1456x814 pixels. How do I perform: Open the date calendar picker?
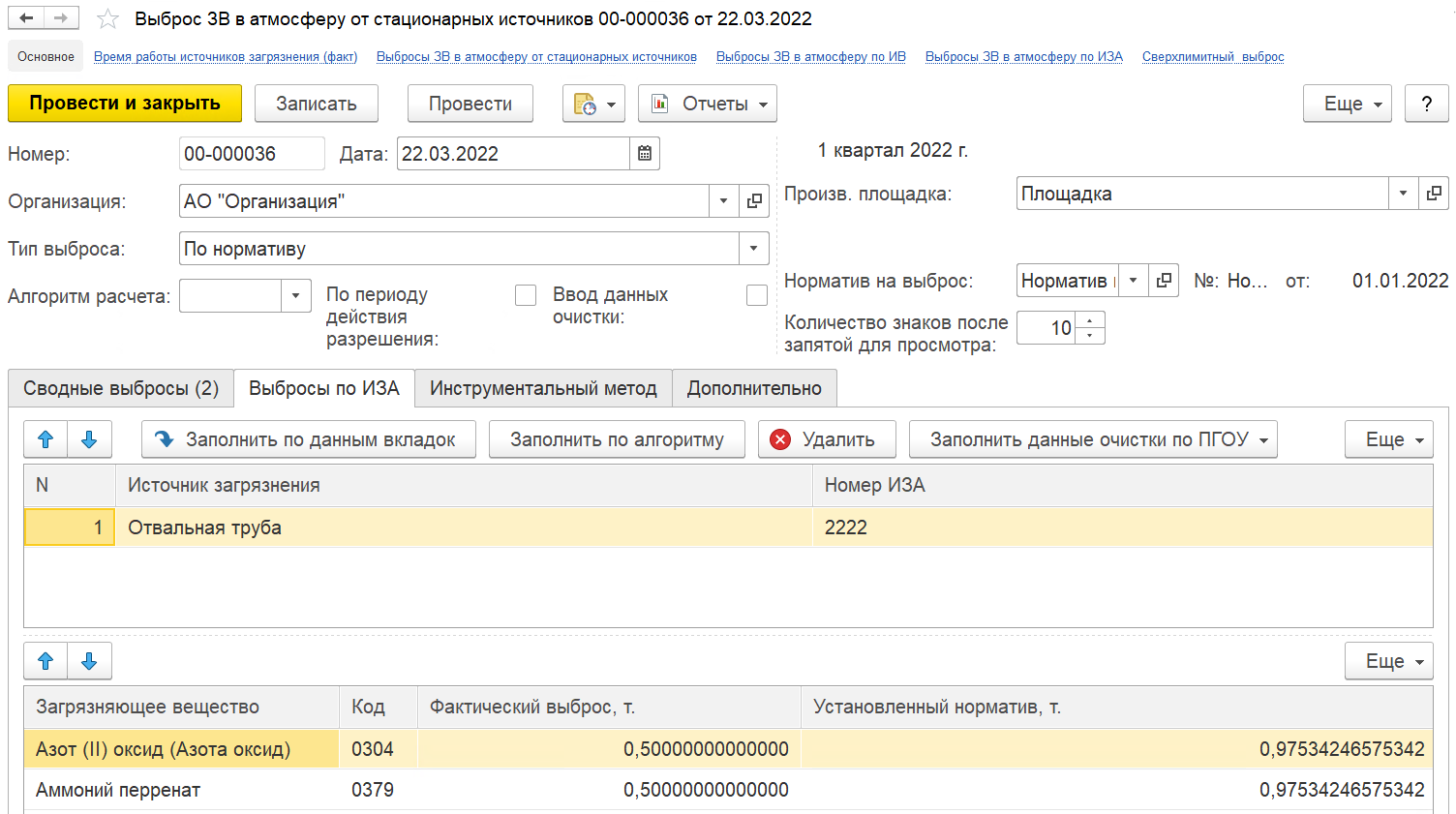click(x=645, y=154)
